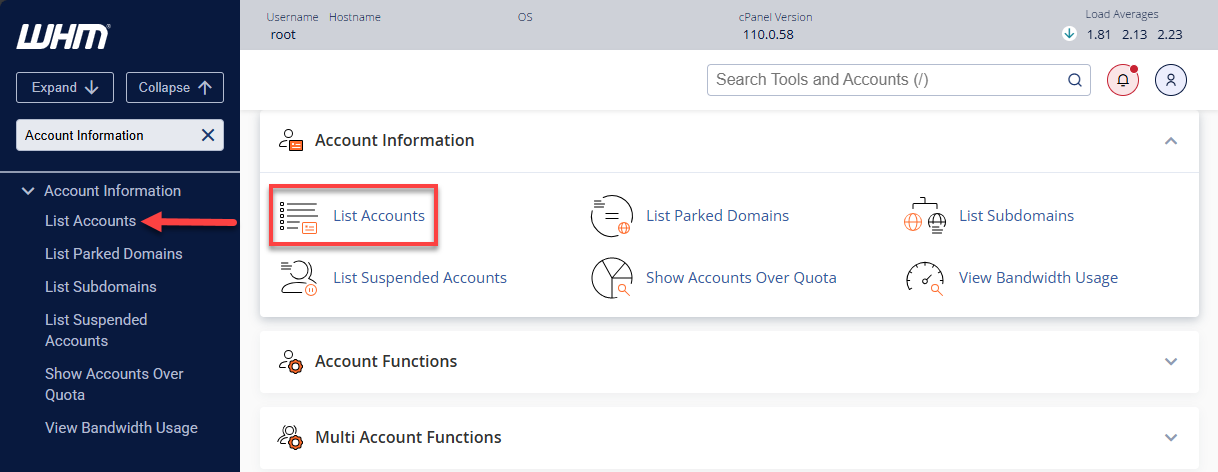Open the View Bandwidth Usage gauge icon

pos(924,278)
